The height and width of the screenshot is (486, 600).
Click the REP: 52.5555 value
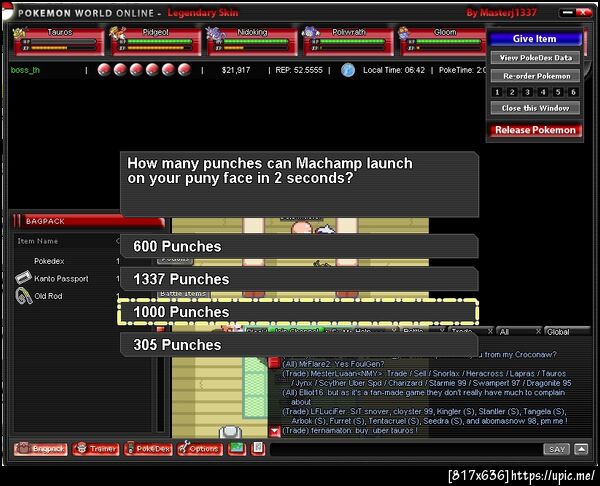point(299,70)
